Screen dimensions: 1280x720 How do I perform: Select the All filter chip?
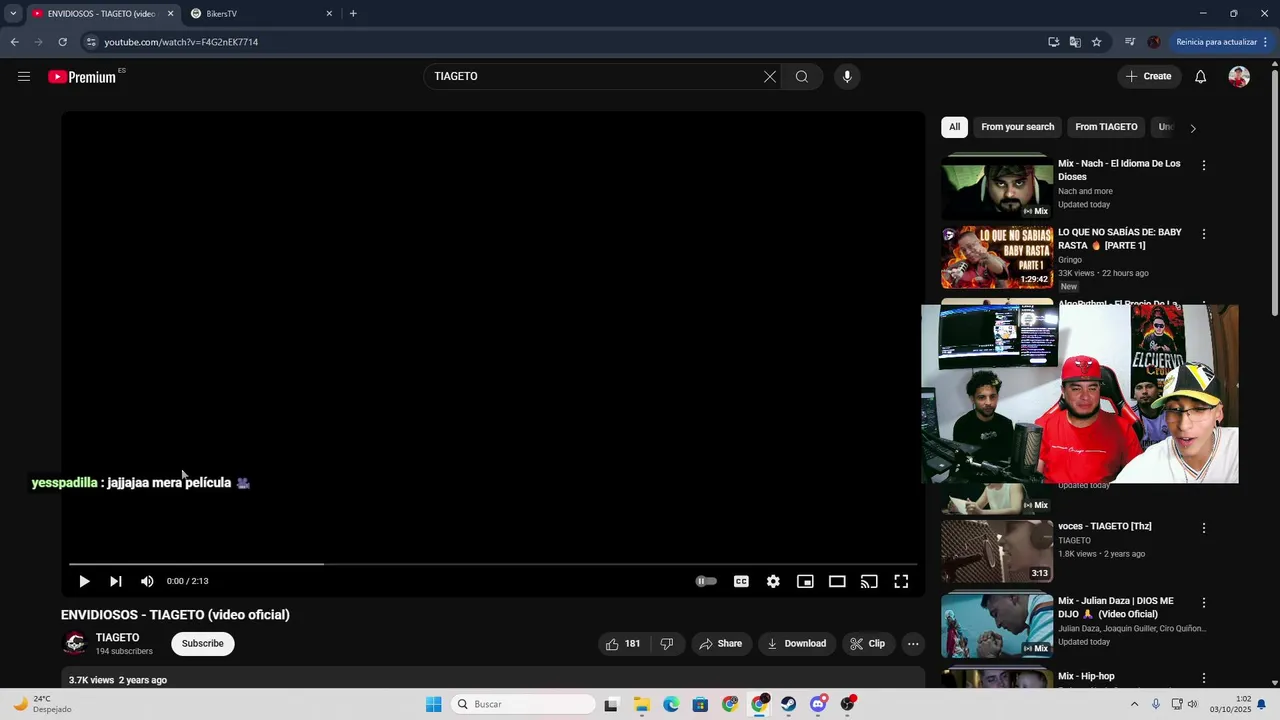[955, 127]
